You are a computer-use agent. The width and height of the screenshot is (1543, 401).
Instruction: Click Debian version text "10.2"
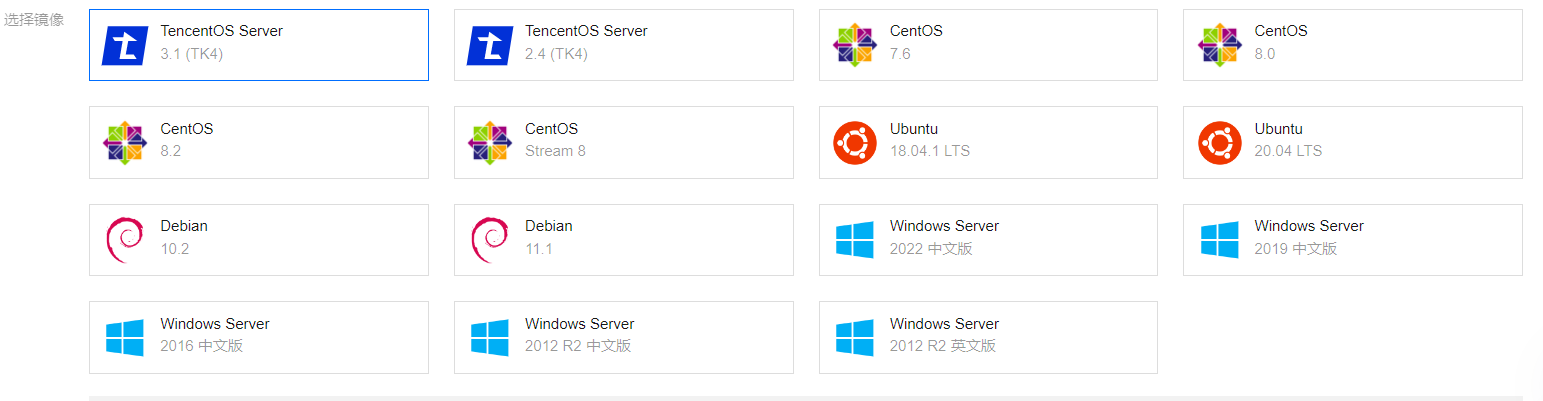174,249
